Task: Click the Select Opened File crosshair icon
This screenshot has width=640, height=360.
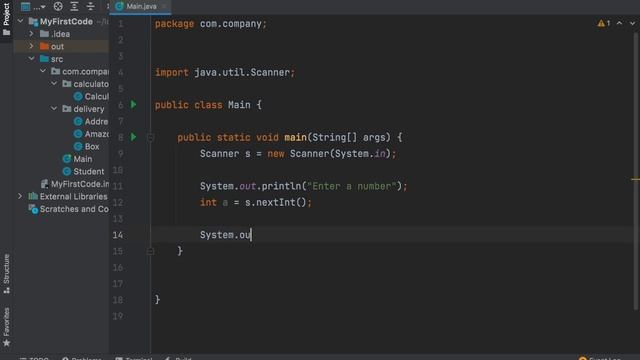Action: (58, 7)
